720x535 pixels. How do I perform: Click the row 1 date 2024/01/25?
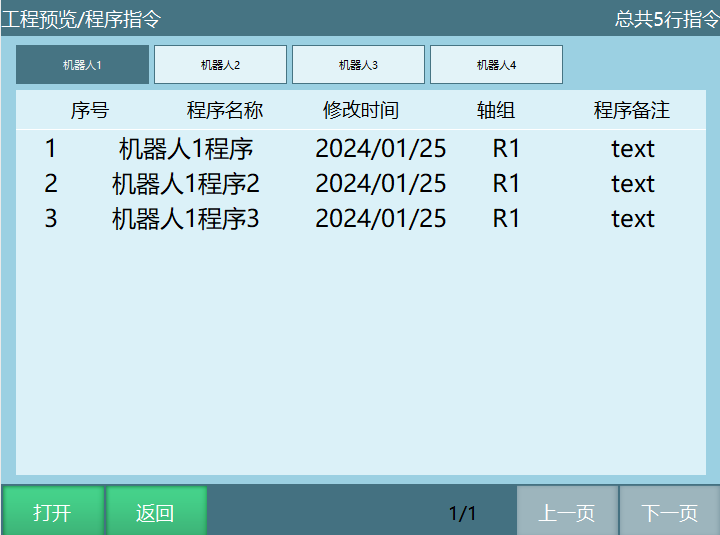coord(381,149)
